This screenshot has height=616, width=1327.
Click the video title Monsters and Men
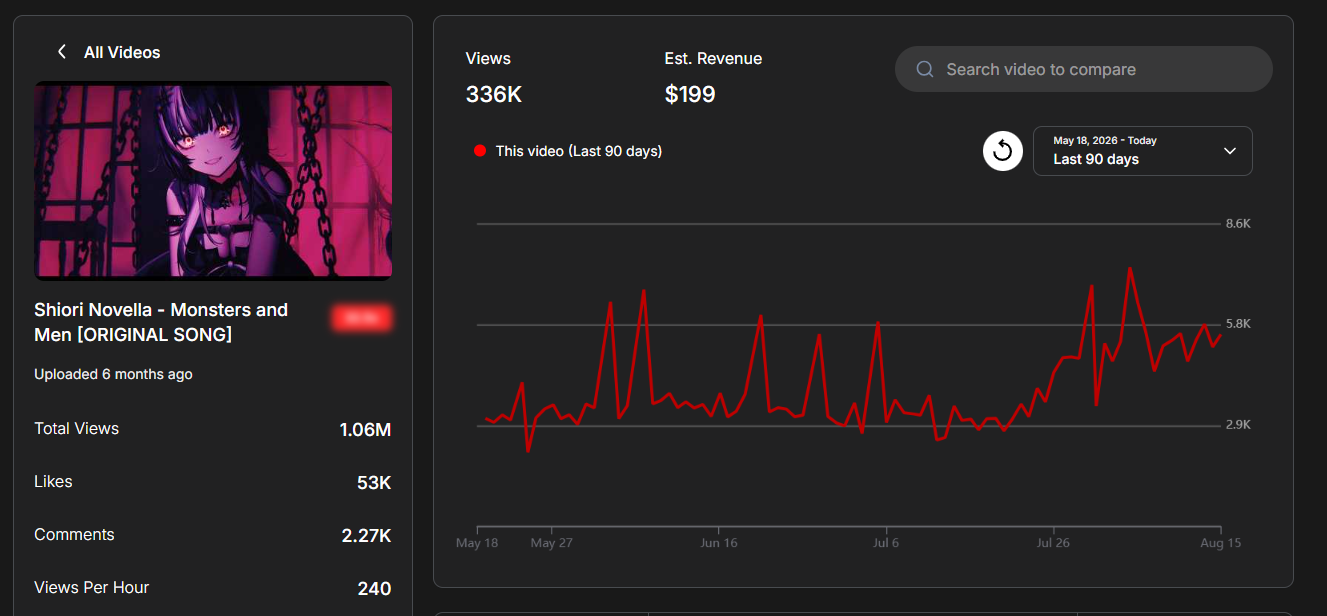161,322
